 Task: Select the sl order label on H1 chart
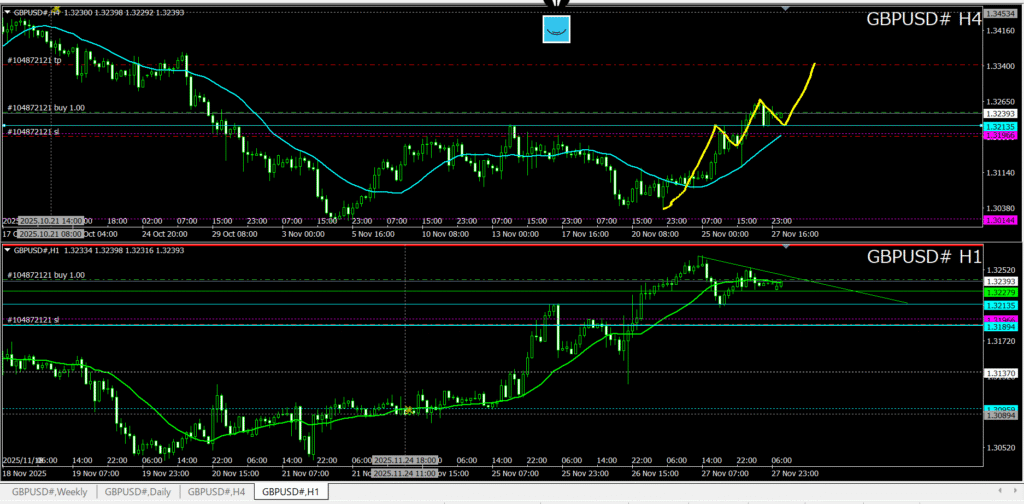35,319
